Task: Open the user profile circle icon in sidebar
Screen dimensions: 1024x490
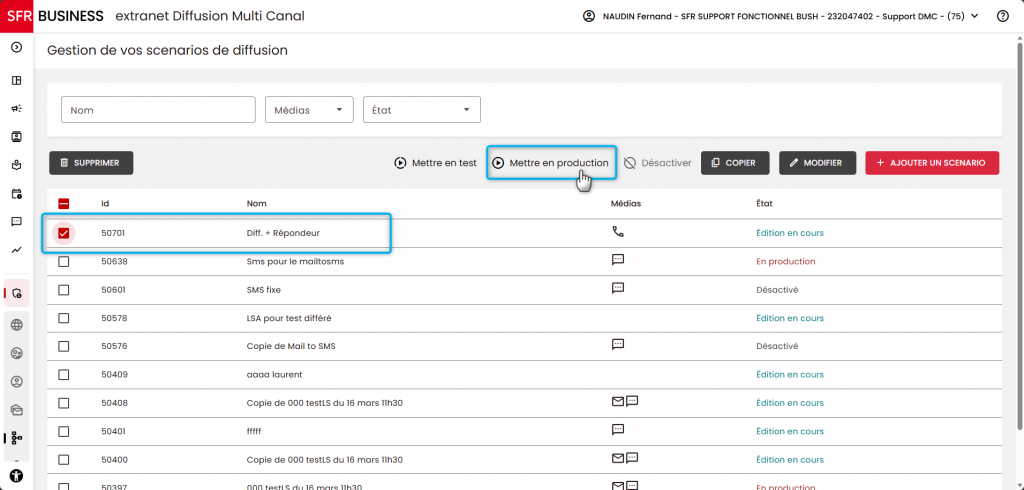Action: click(x=17, y=382)
